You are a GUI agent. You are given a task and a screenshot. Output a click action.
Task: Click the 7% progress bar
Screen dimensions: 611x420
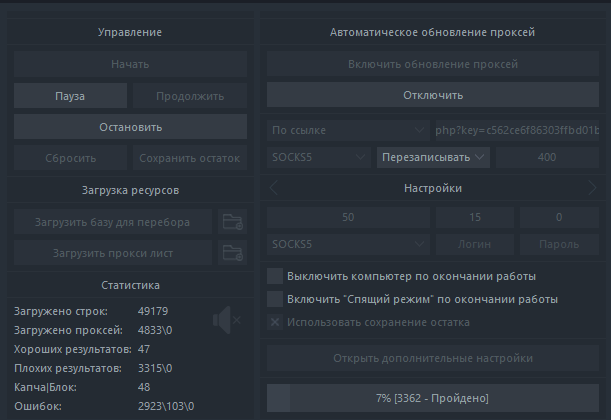click(432, 398)
